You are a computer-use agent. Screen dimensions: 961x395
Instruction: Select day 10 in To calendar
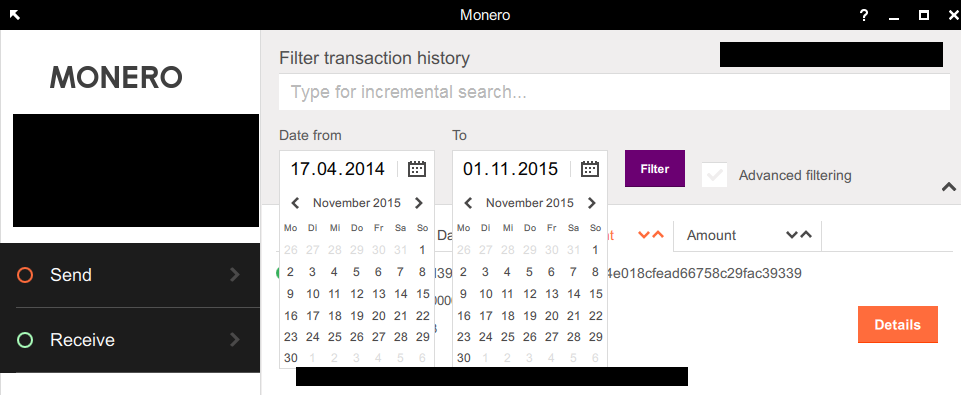[486, 294]
